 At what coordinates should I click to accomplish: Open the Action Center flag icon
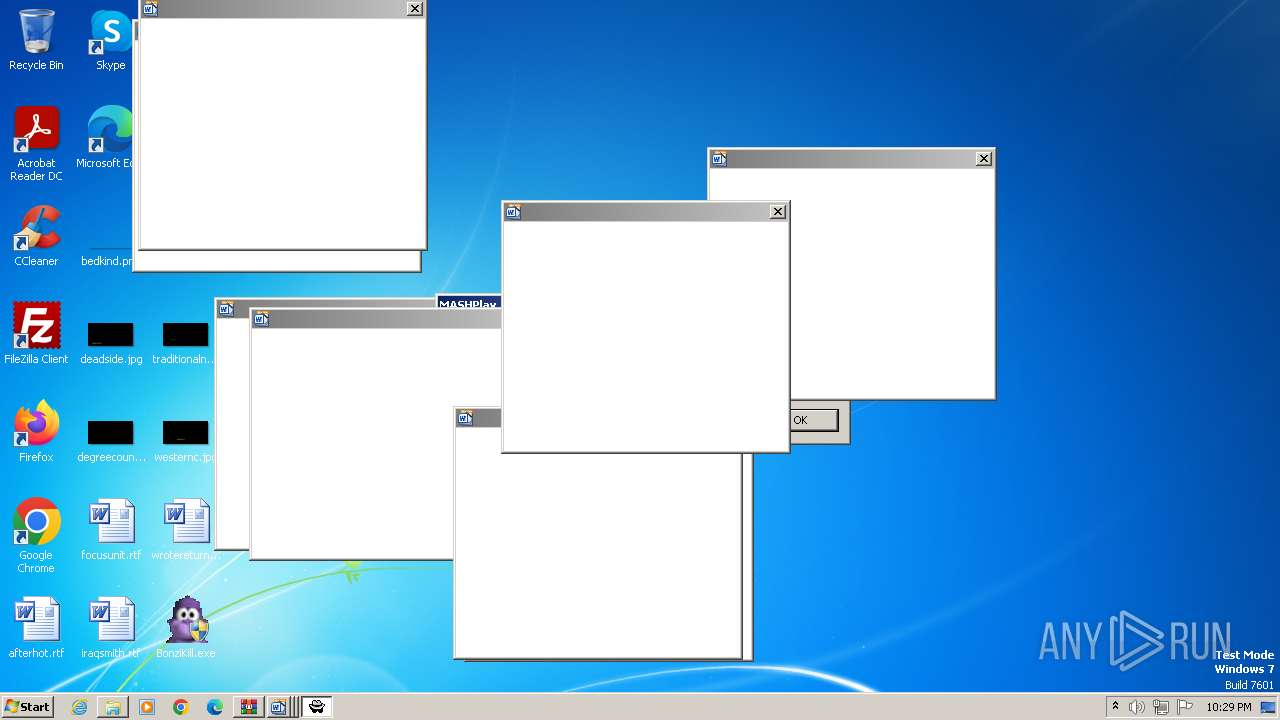1185,707
